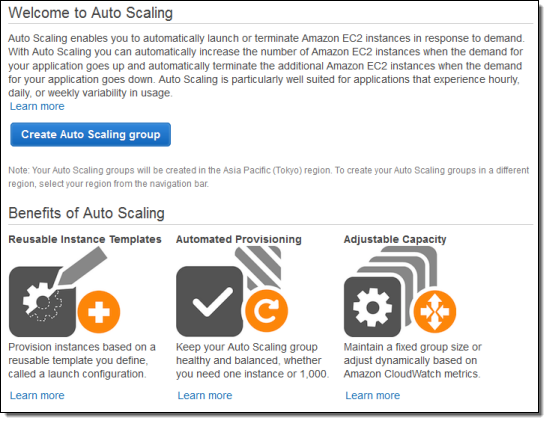Viewport: 550px width, 424px height.
Task: Open Learn more under Reusable Instance Templates
Action: coord(37,395)
